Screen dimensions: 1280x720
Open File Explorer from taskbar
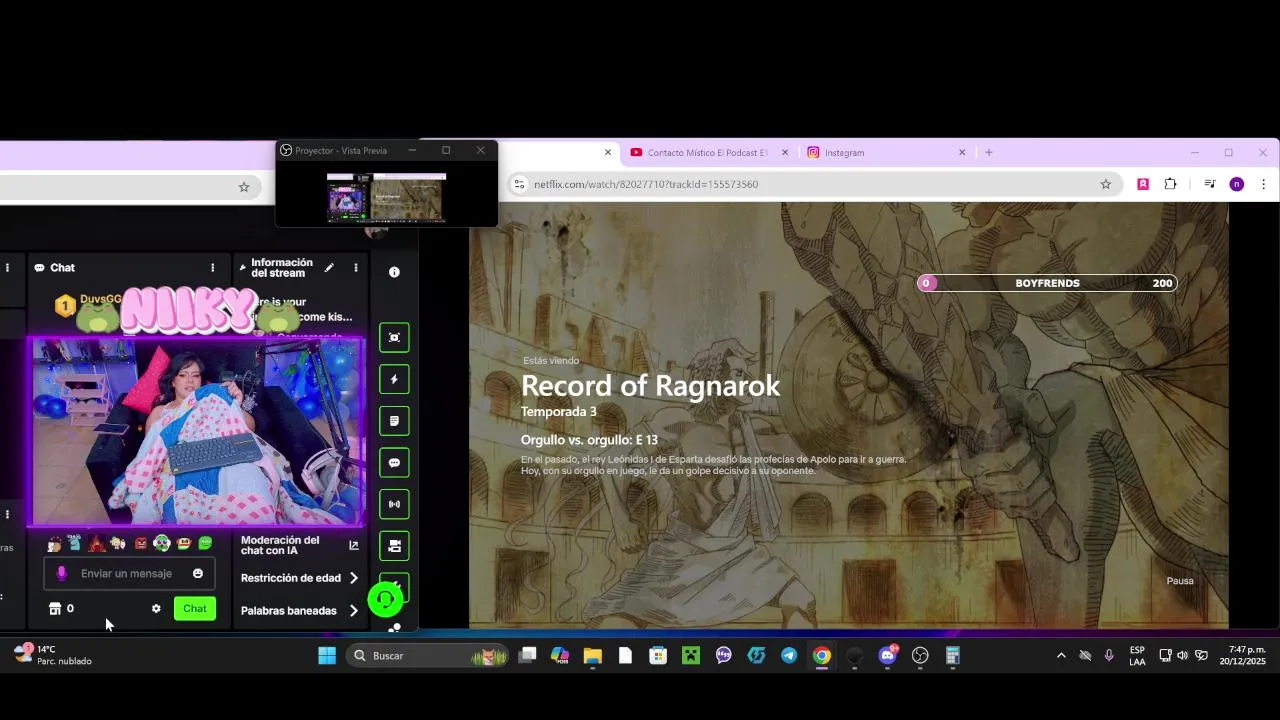[592, 656]
